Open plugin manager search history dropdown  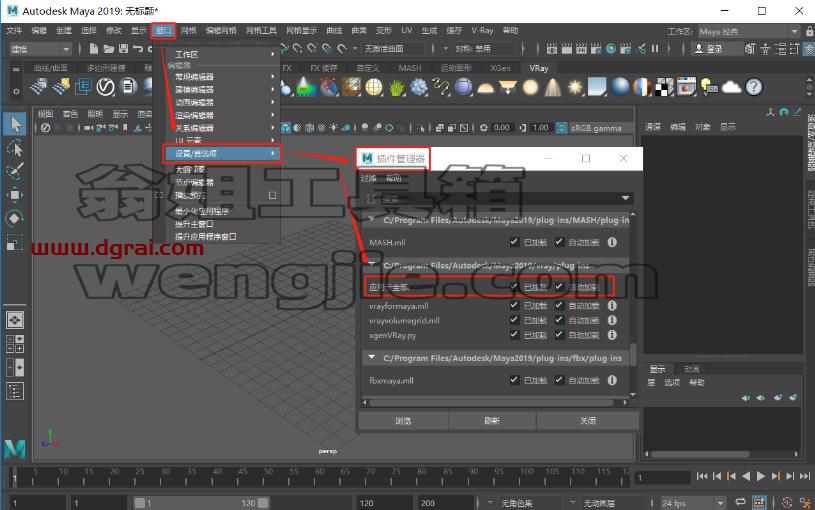click(x=625, y=198)
